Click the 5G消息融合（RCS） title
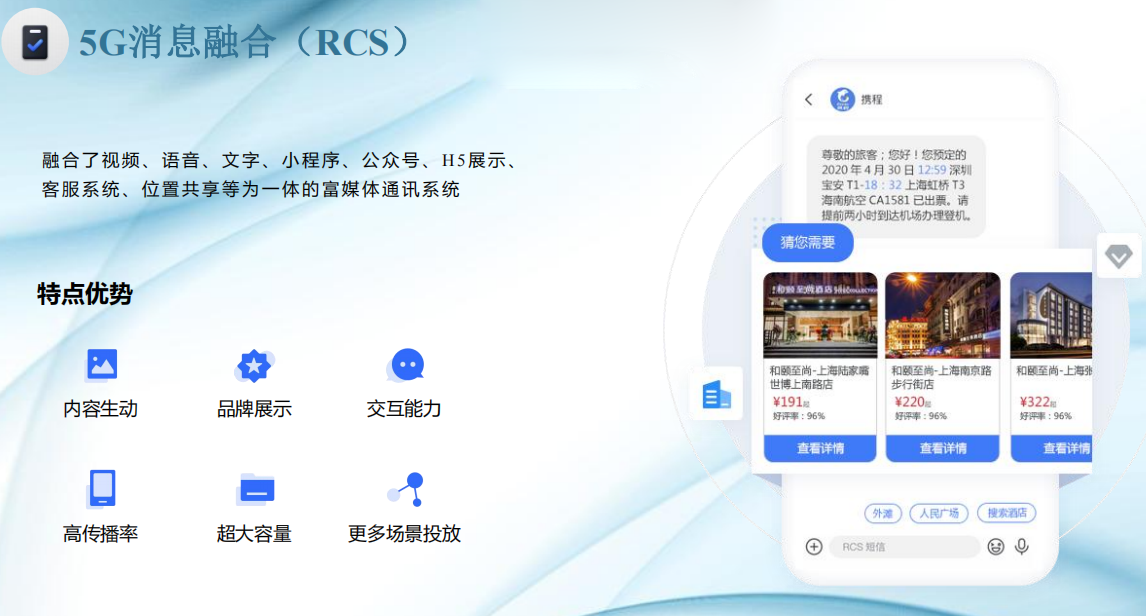This screenshot has width=1146, height=616. [245, 42]
